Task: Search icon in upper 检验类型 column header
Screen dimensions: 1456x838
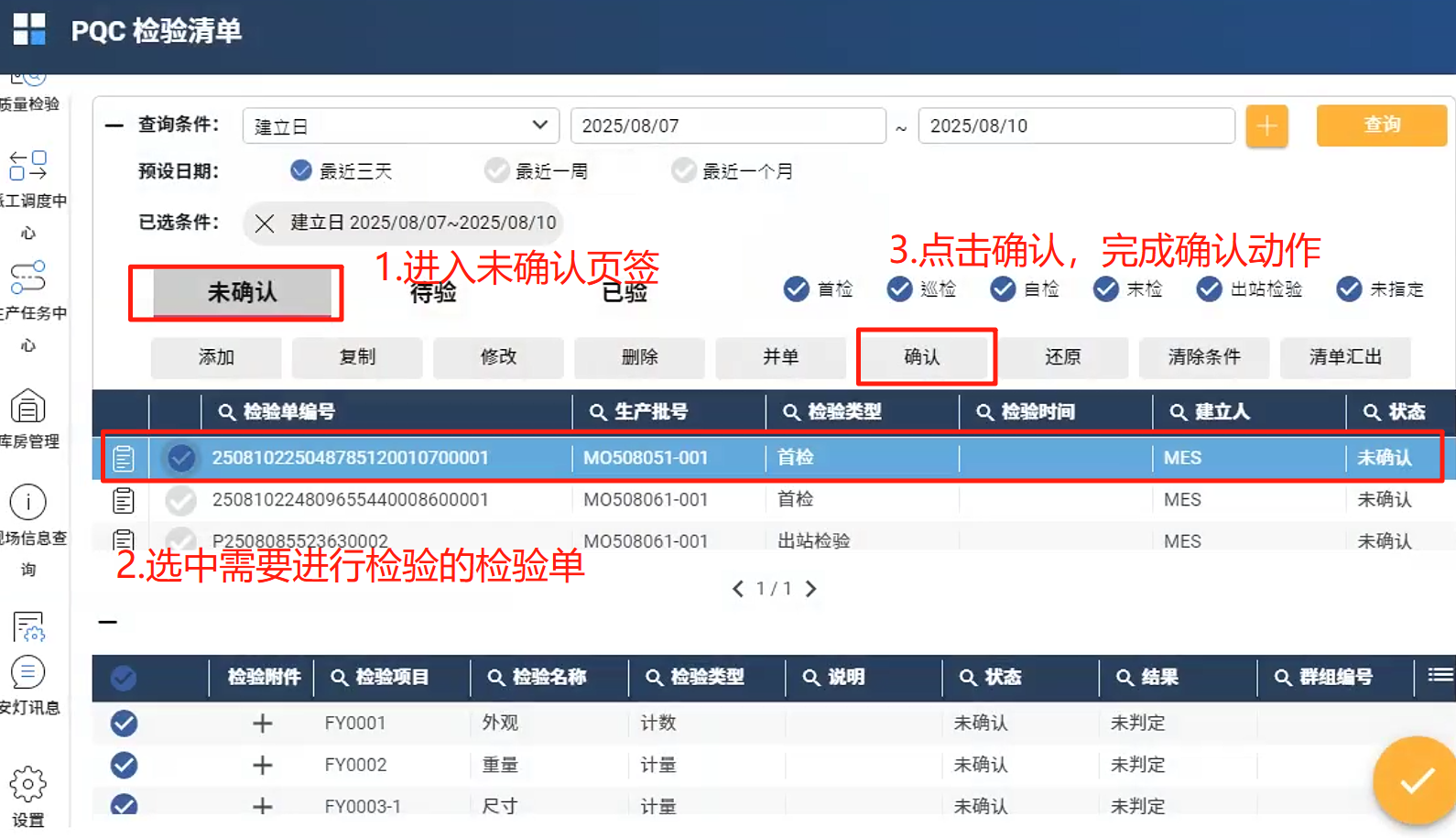Action: pyautogui.click(x=791, y=412)
